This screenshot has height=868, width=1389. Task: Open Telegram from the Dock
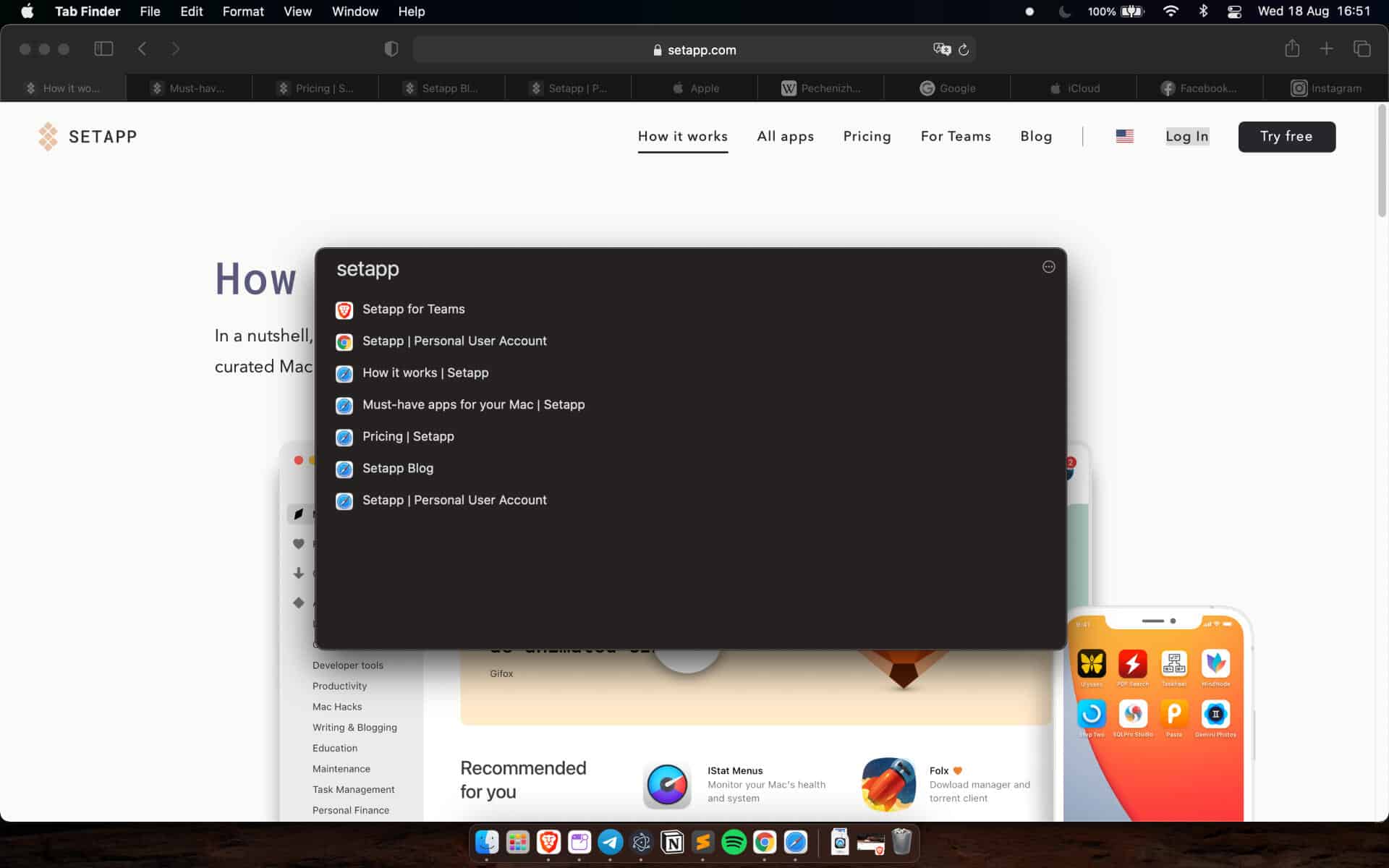point(611,842)
